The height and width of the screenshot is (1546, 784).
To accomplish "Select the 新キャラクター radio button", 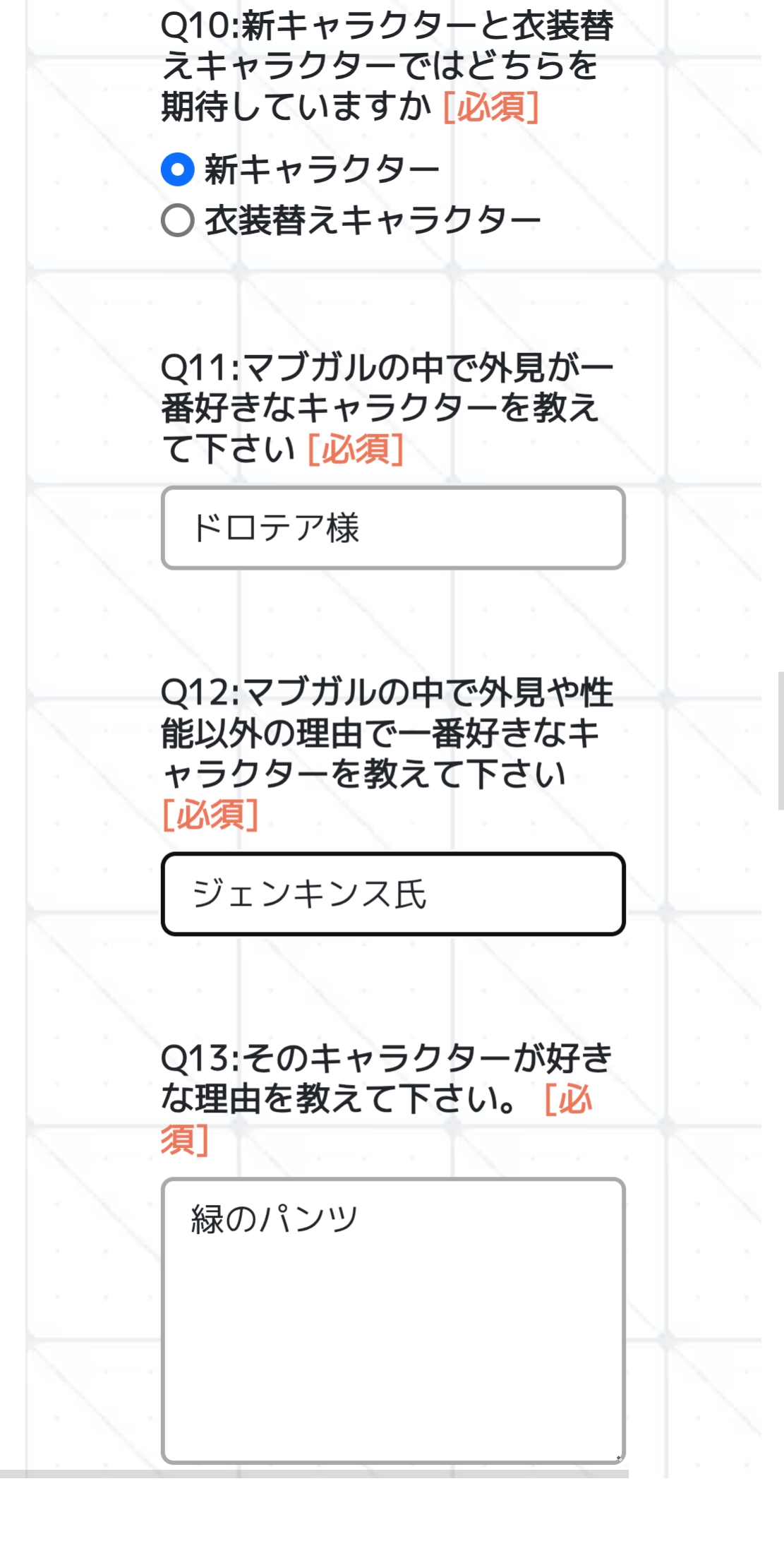I will (177, 169).
